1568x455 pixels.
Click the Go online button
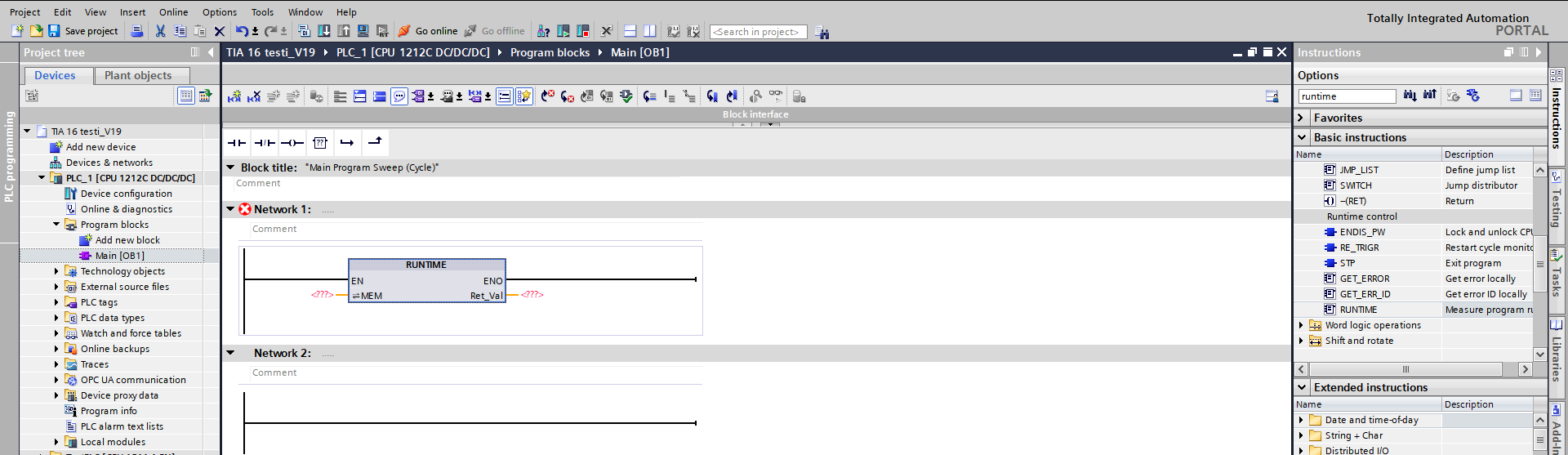coord(428,31)
